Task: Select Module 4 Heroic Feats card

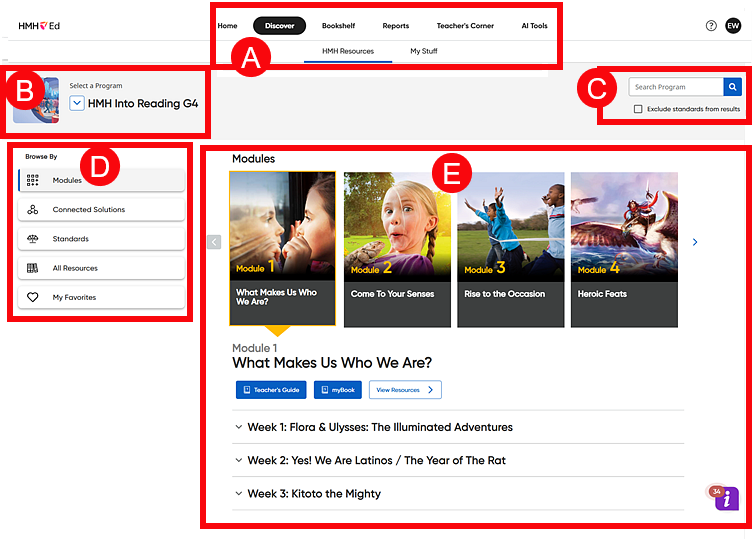Action: [624, 250]
